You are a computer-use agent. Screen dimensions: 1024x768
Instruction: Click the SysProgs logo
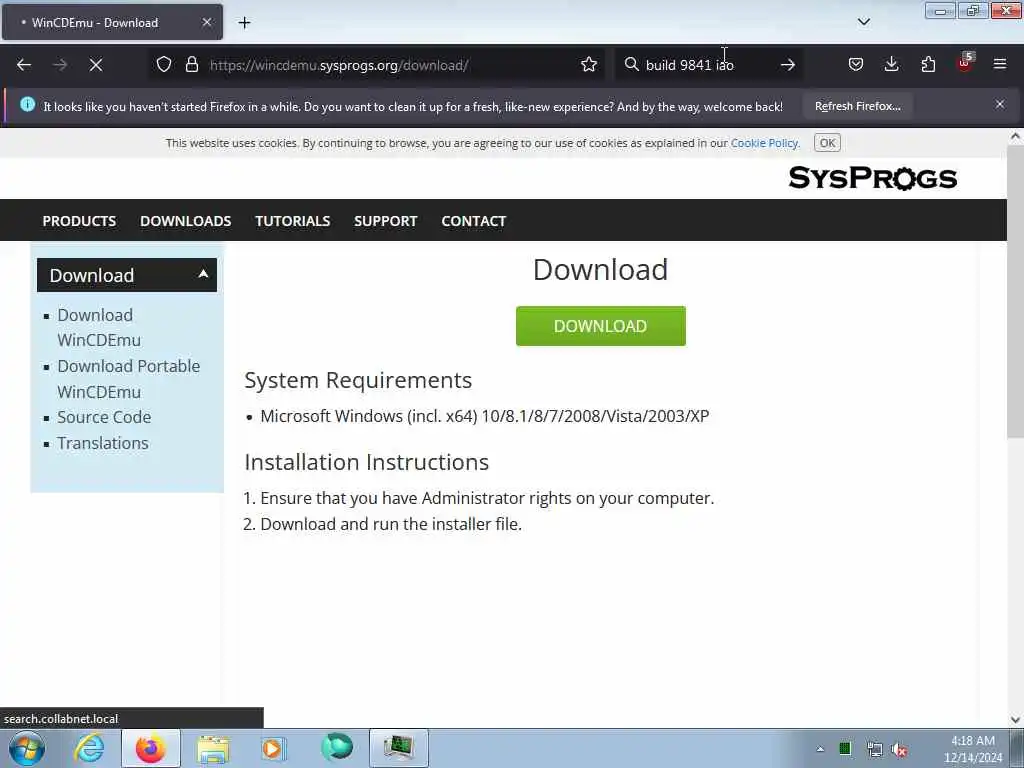pos(873,178)
